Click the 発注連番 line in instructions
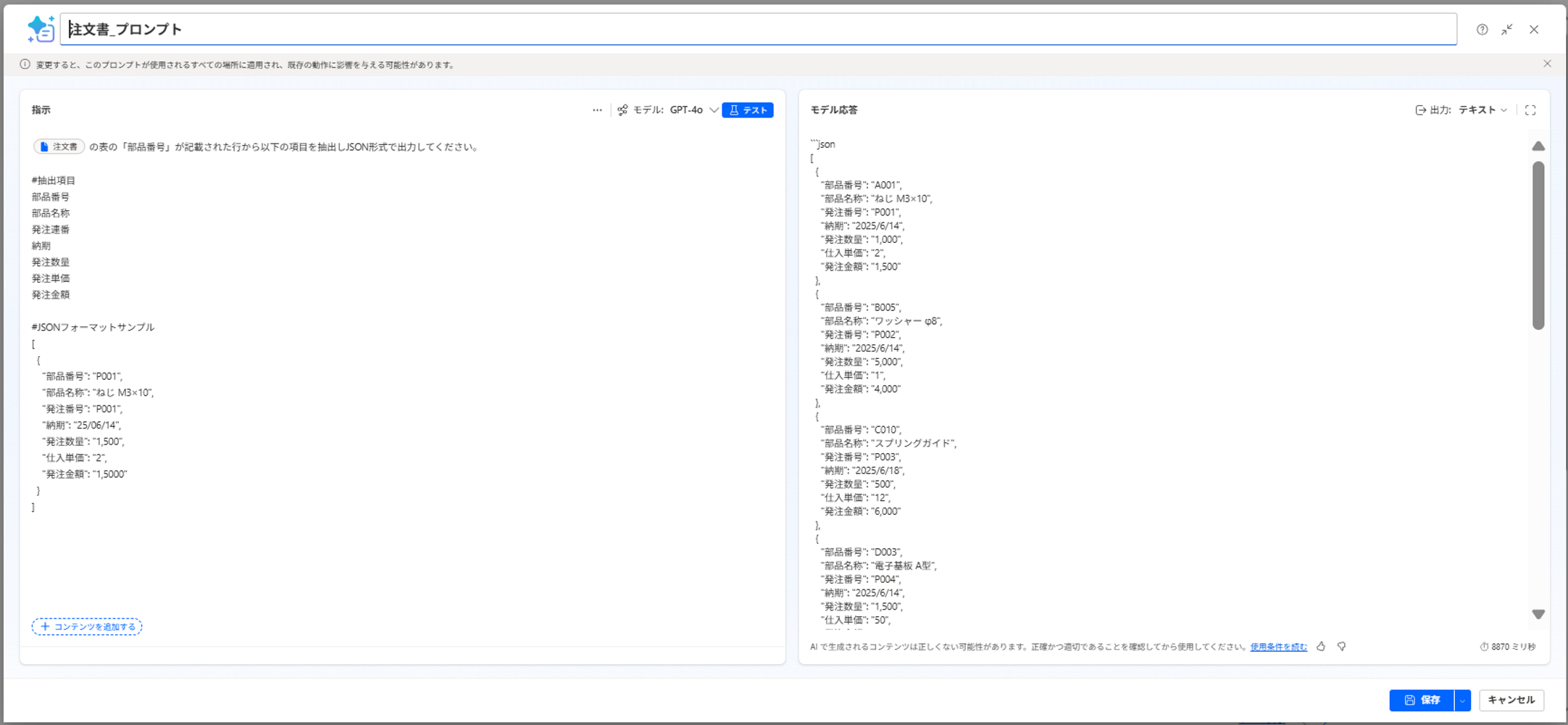Image resolution: width=1568 pixels, height=725 pixels. [x=51, y=230]
